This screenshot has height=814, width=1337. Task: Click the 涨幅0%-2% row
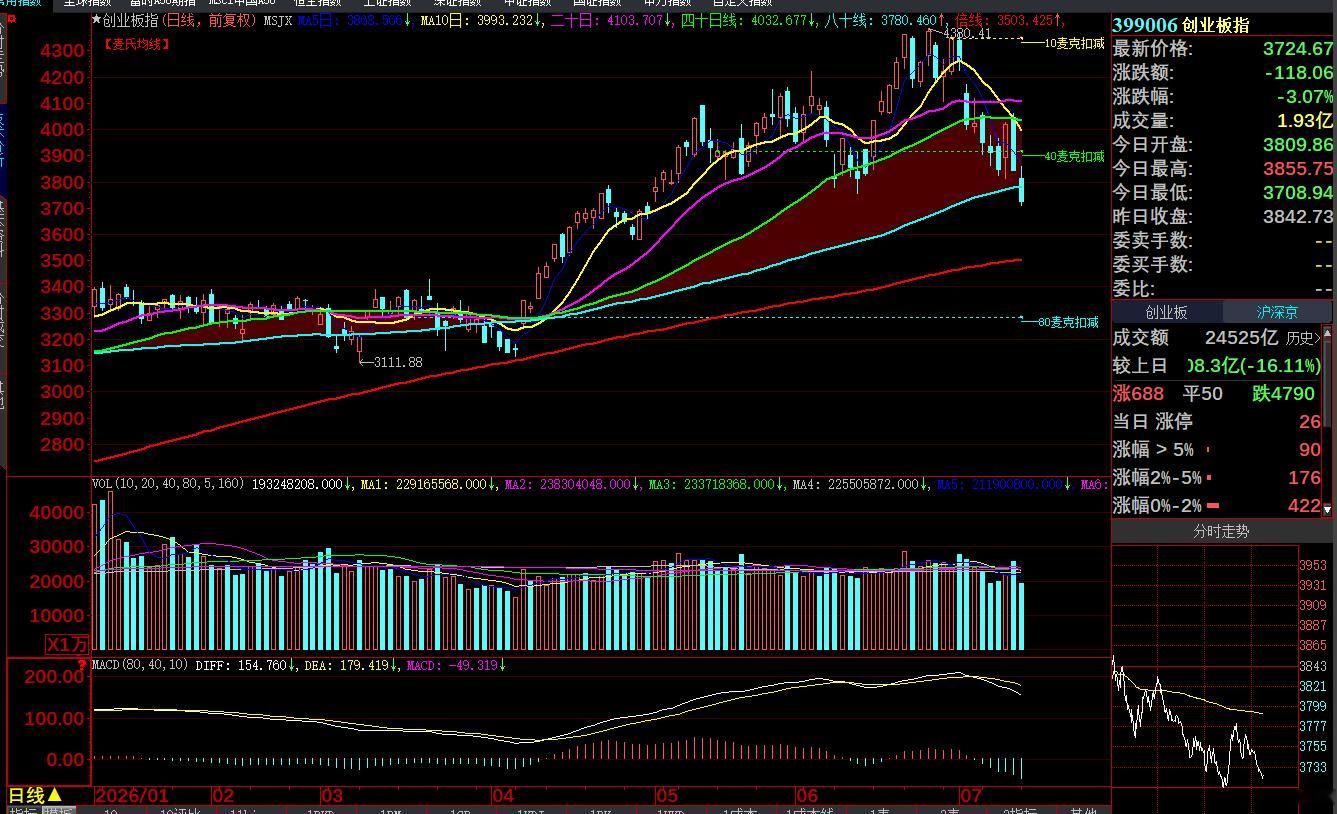click(x=1217, y=506)
